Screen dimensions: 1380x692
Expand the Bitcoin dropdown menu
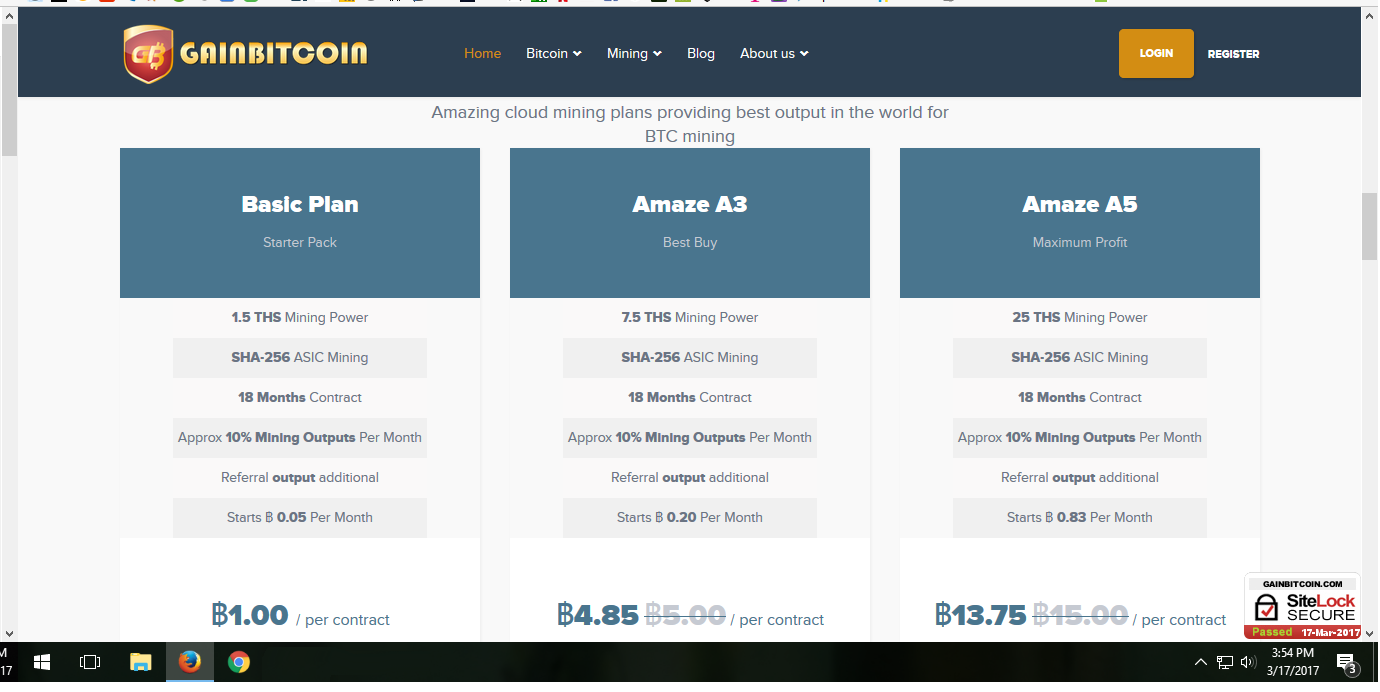point(553,54)
